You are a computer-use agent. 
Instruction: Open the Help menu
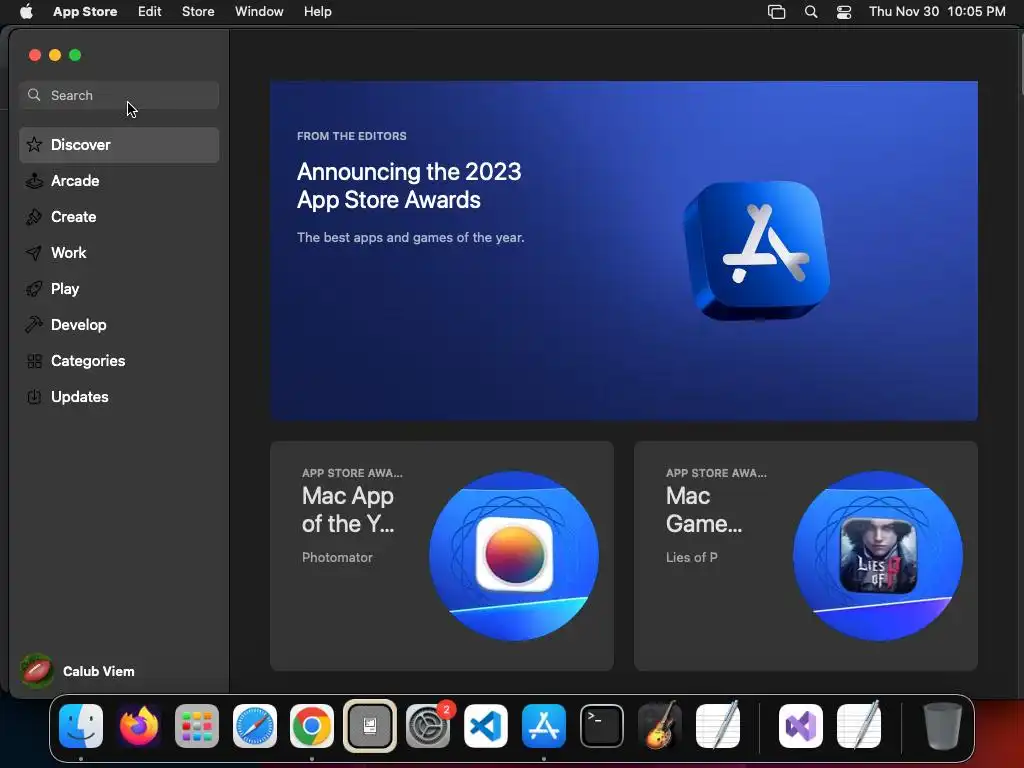pos(317,11)
